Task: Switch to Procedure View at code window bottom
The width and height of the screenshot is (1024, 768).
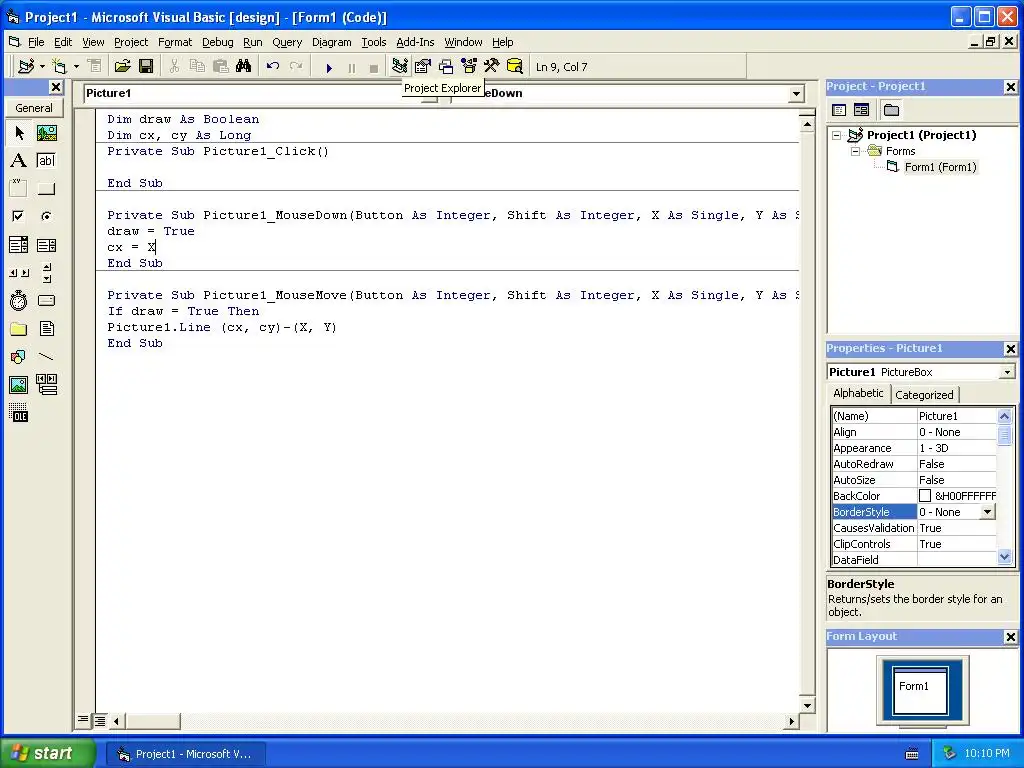Action: point(83,720)
